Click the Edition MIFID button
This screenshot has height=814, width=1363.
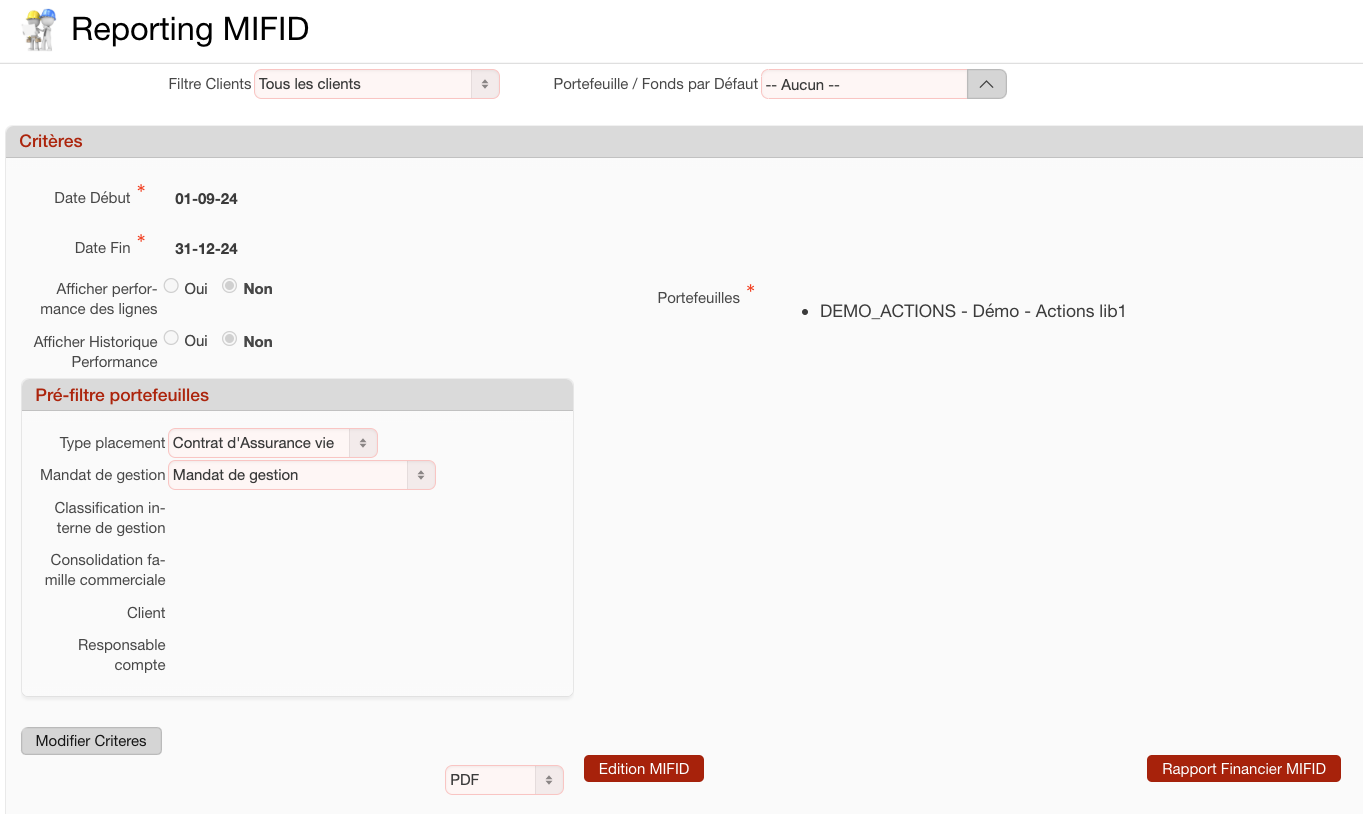click(x=643, y=769)
